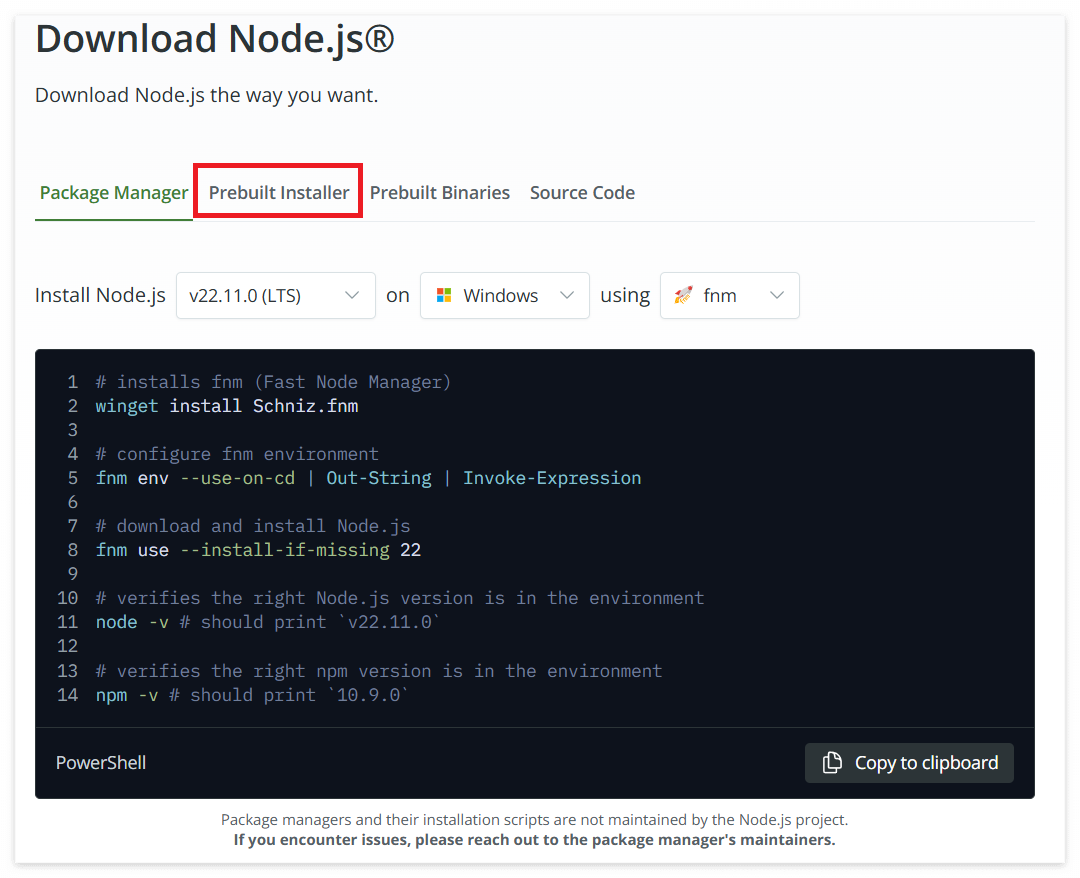
Task: Select the Prebuilt Binaries tab
Action: [x=439, y=193]
